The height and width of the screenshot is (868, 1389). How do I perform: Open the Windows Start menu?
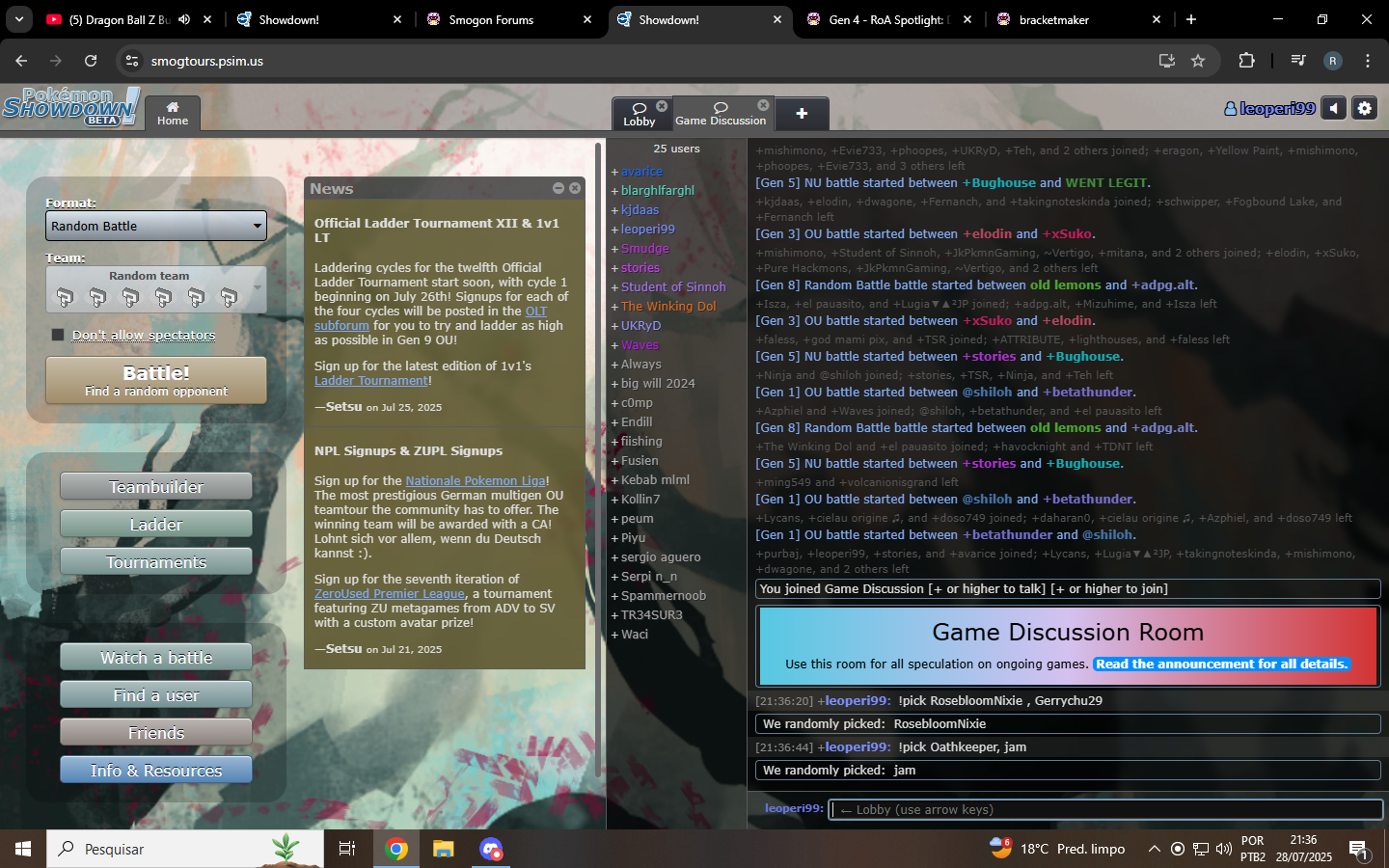(23, 849)
